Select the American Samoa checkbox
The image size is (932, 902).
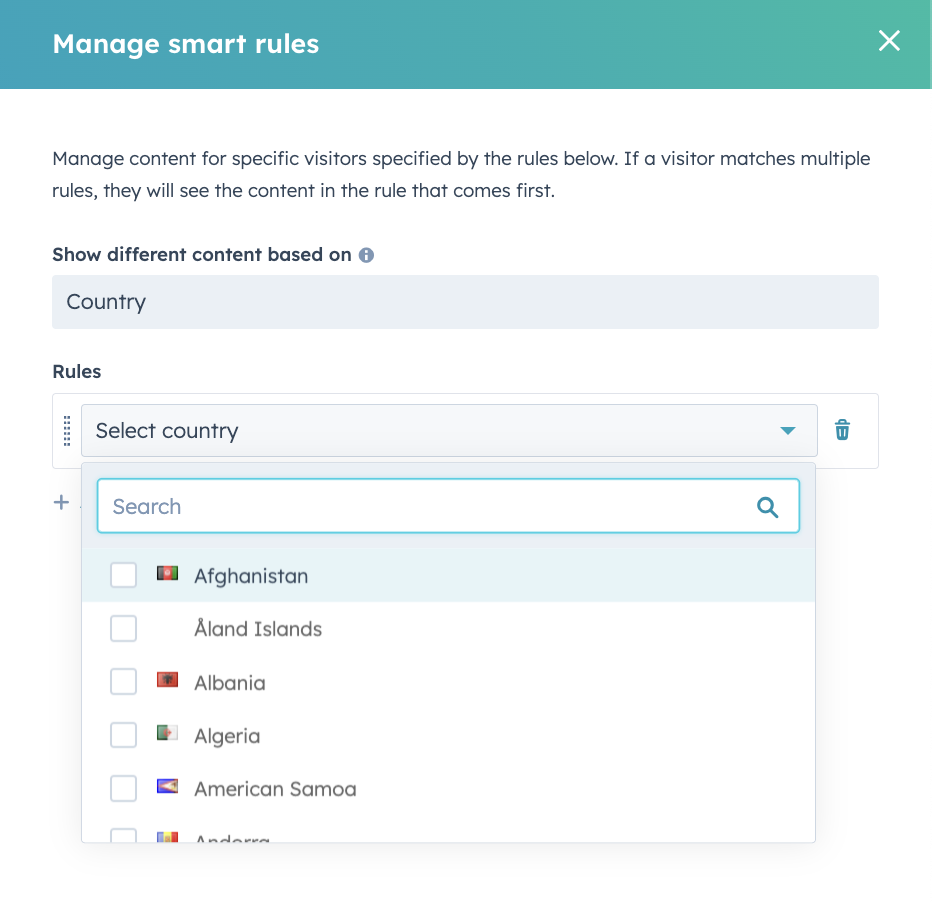(x=123, y=789)
